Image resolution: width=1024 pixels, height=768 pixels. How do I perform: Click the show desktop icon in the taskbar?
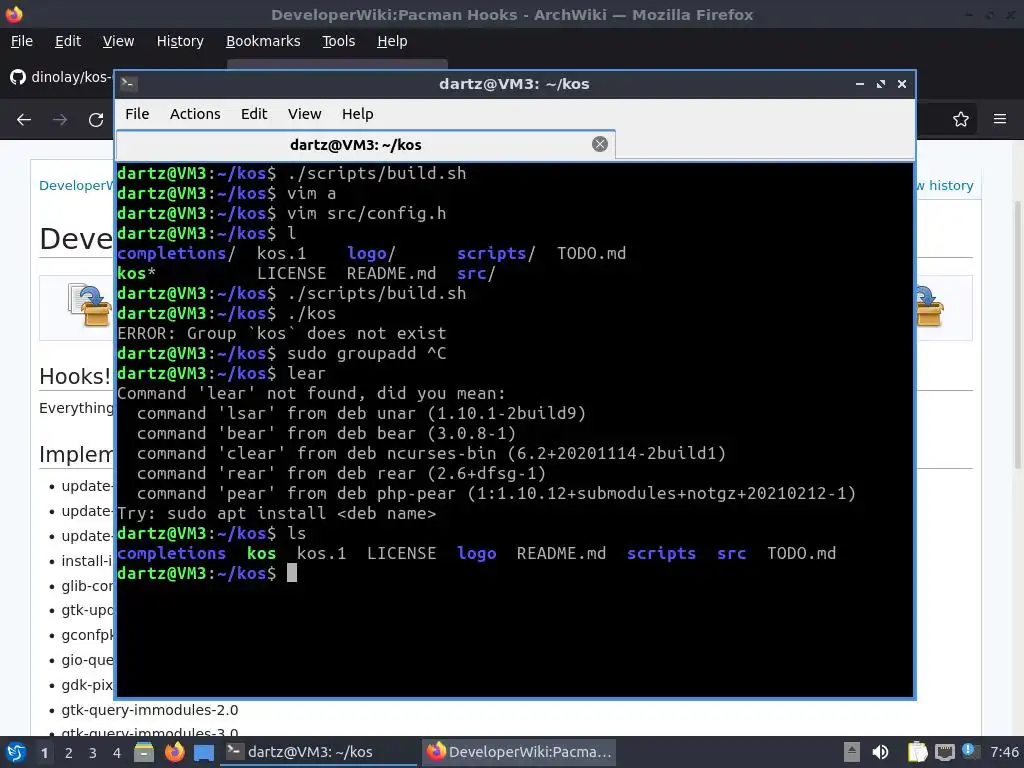pos(204,753)
